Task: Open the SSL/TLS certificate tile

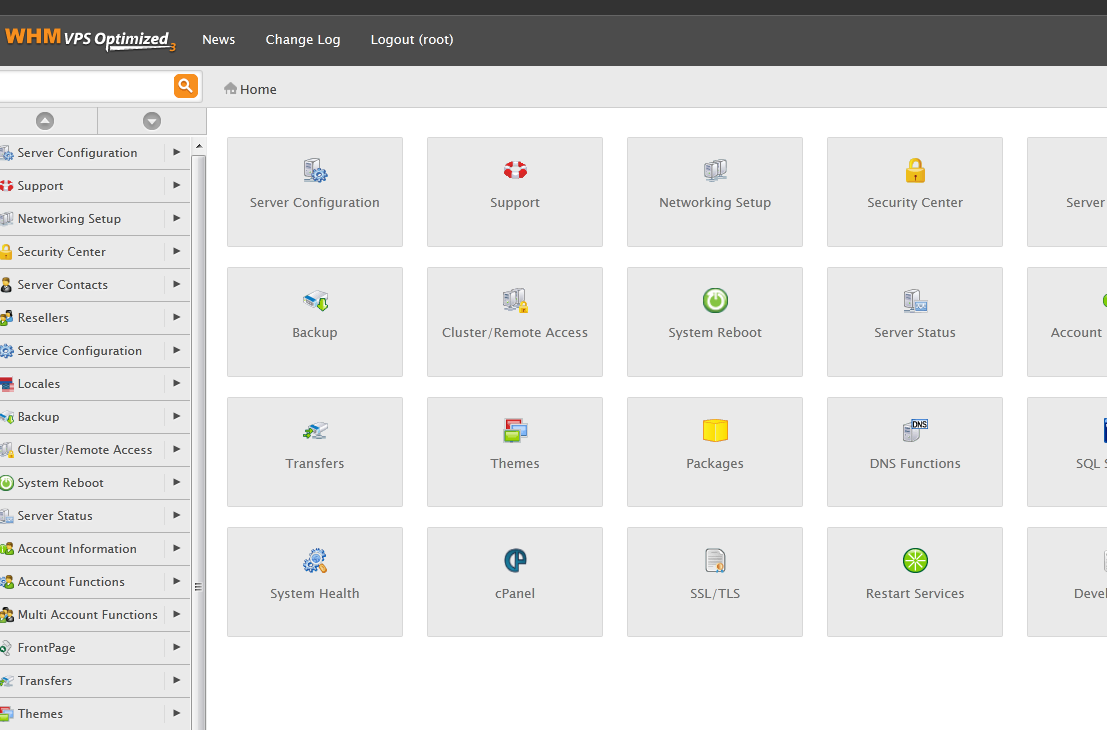Action: click(714, 582)
